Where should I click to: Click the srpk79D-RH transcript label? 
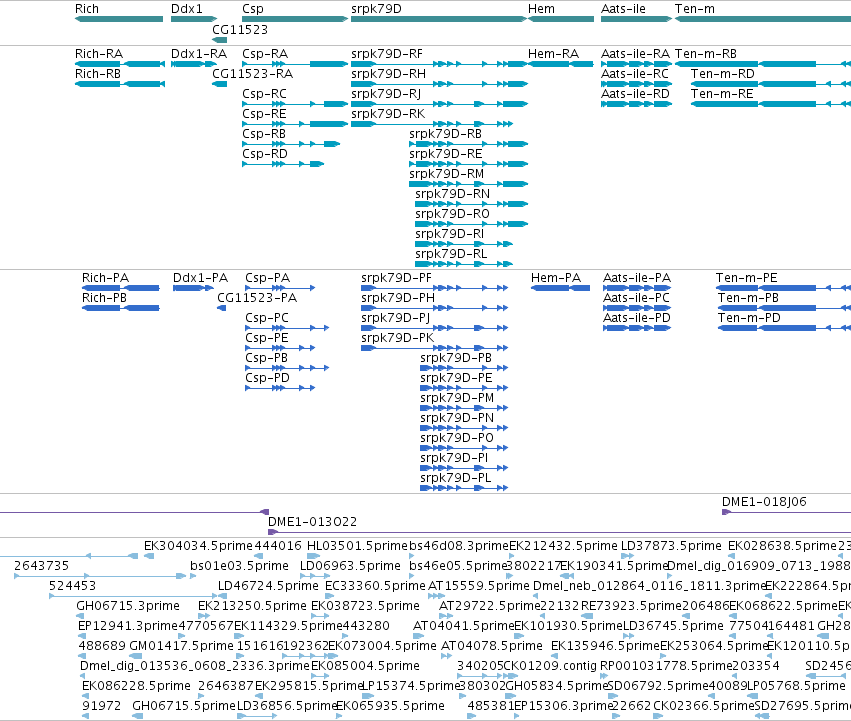(x=389, y=74)
